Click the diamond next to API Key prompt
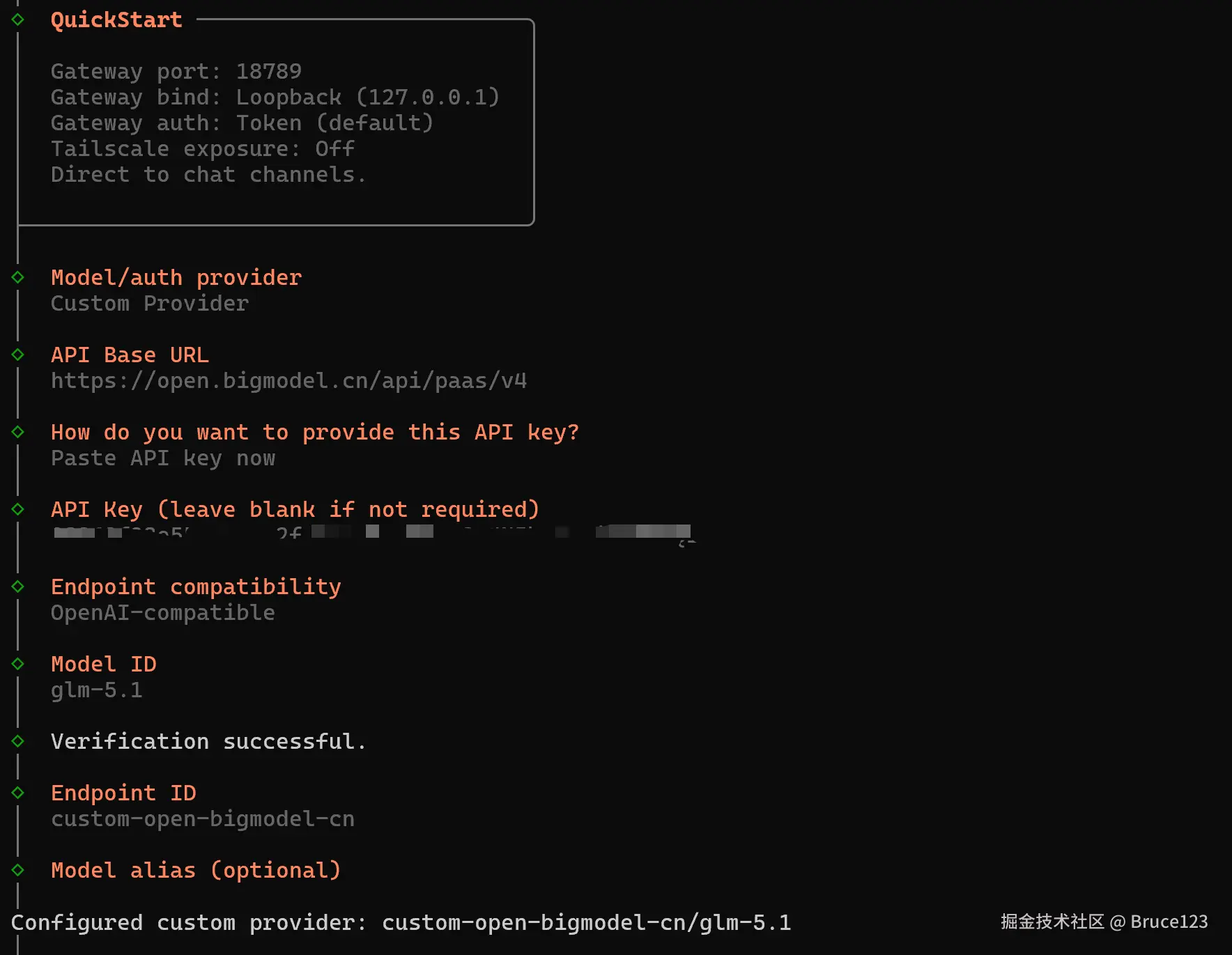 coord(18,509)
